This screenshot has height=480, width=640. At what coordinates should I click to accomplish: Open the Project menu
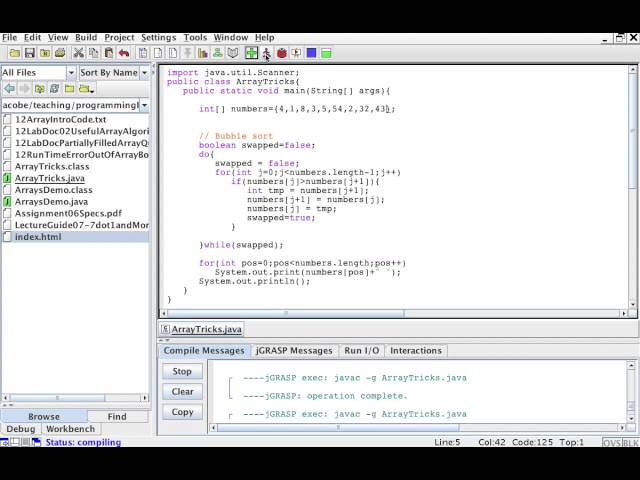click(x=119, y=38)
